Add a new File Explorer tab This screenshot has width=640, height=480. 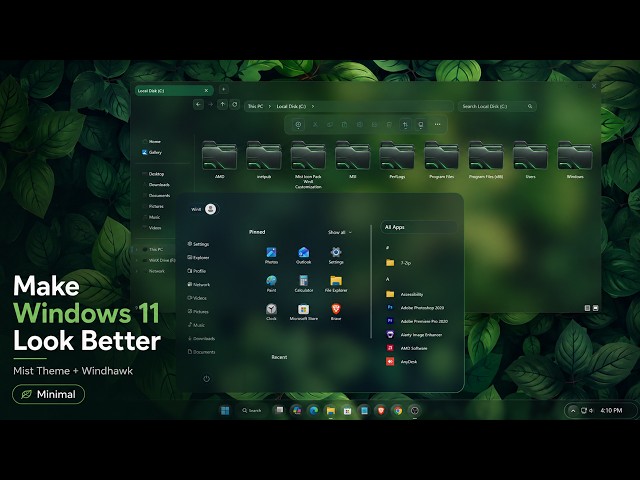tap(223, 89)
